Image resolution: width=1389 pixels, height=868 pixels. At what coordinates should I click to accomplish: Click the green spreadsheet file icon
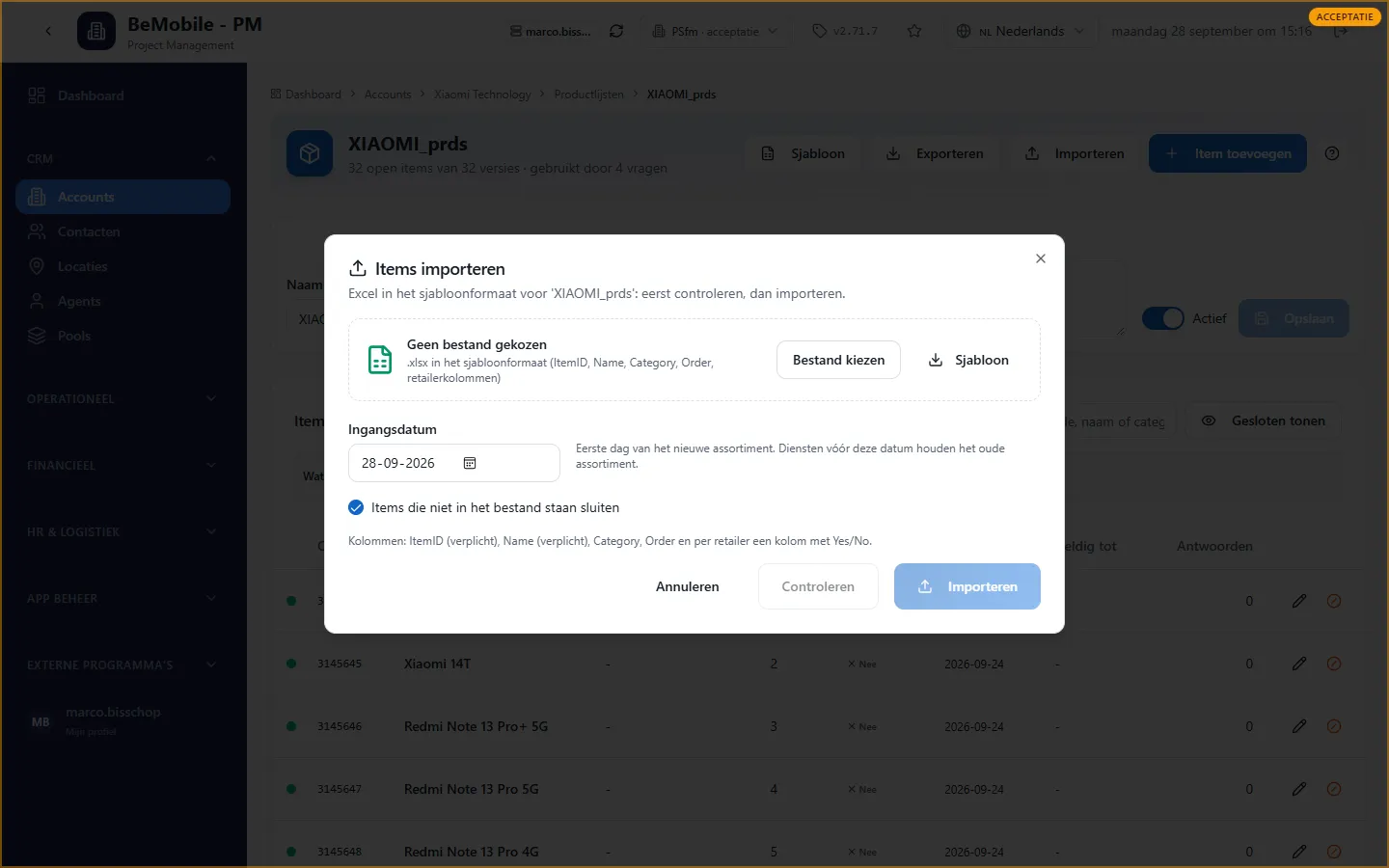380,360
